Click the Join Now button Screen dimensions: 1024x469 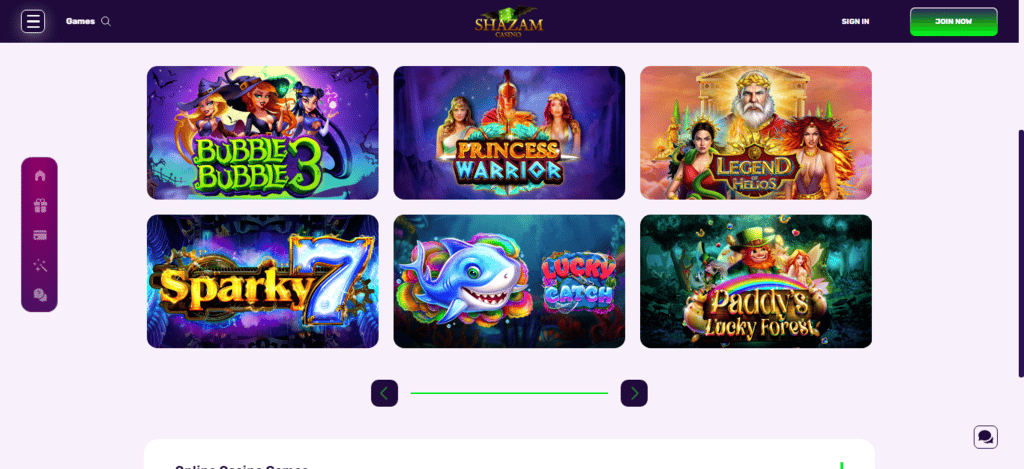click(953, 22)
